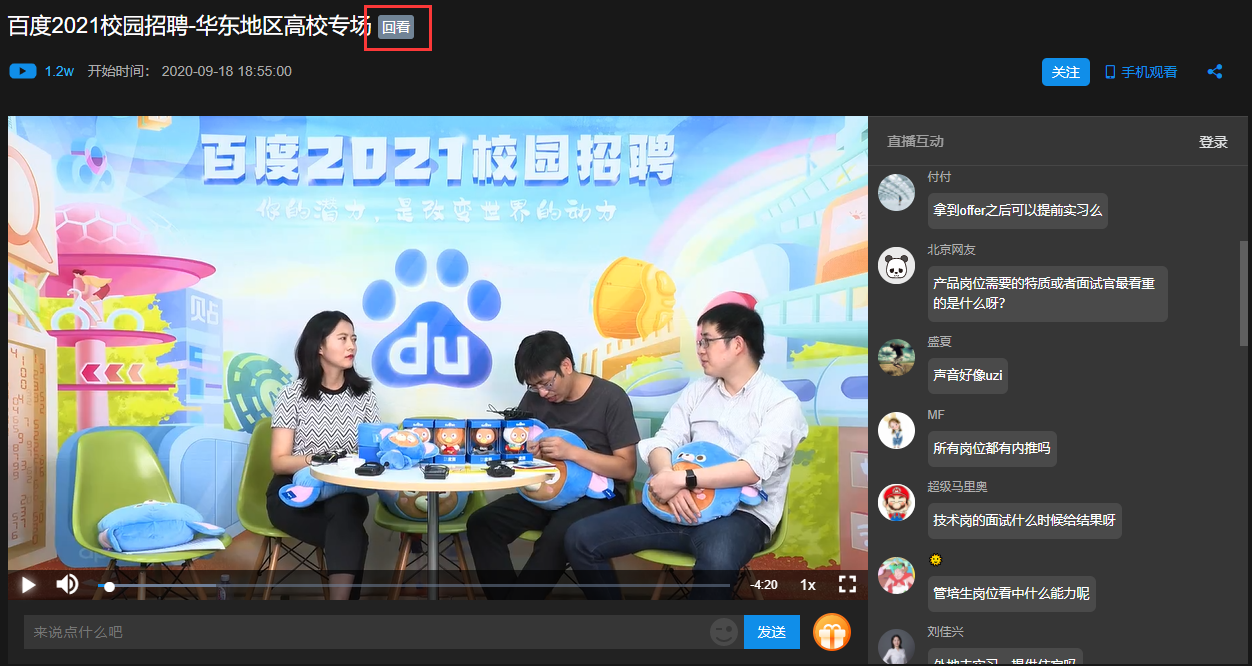
Task: Click the view count video icon beside 1.2w
Action: click(23, 71)
